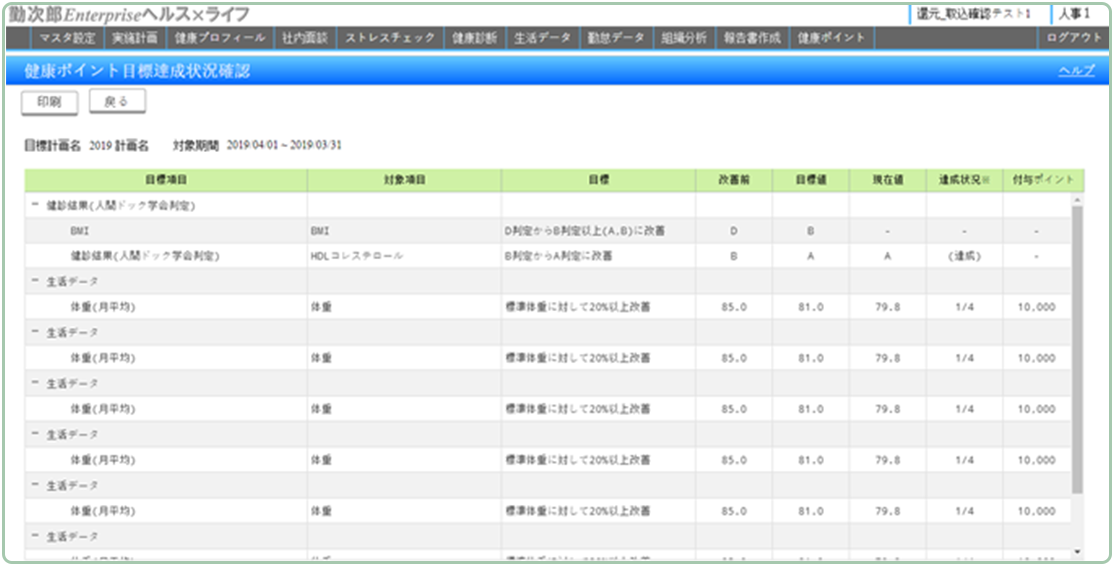Screen dimensions: 1116x565
Task: Click the 付与ポイント column header
Action: [1043, 181]
